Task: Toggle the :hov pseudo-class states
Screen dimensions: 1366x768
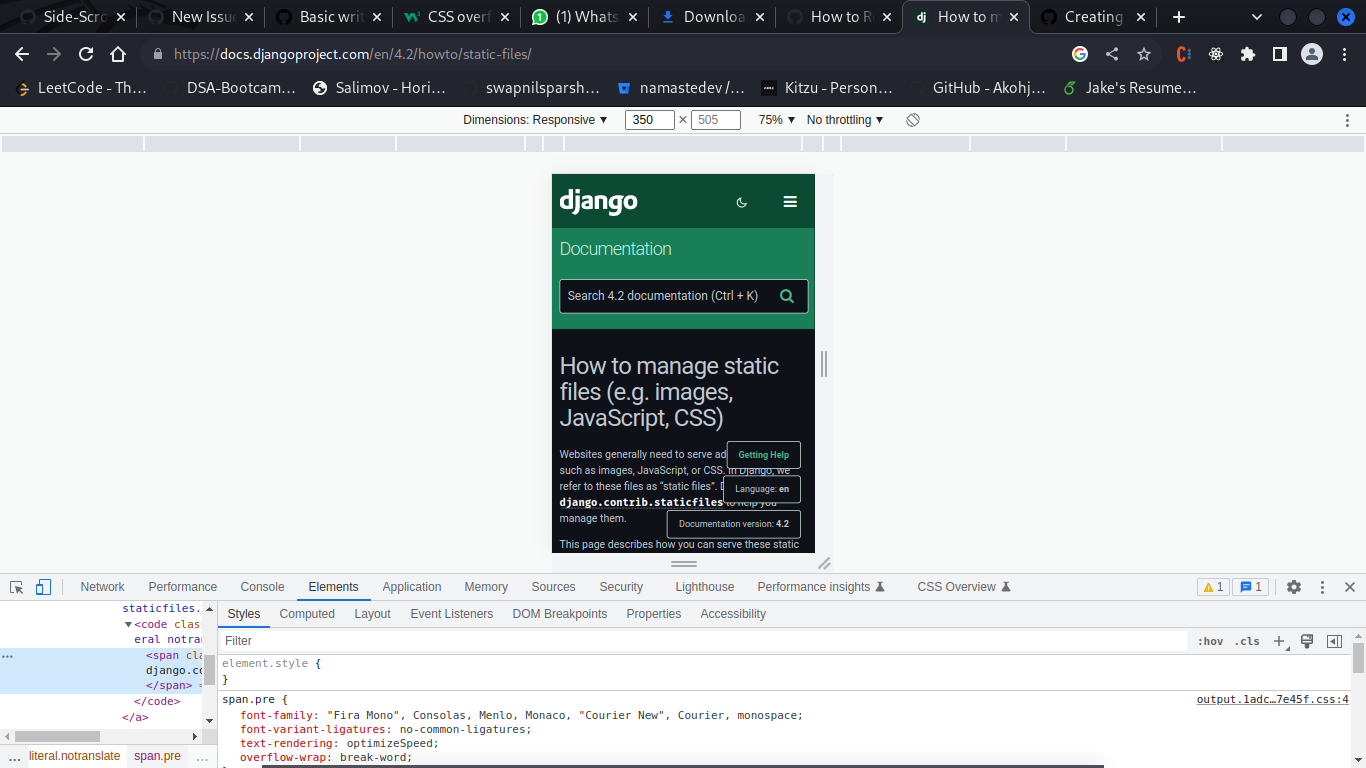Action: click(1210, 641)
